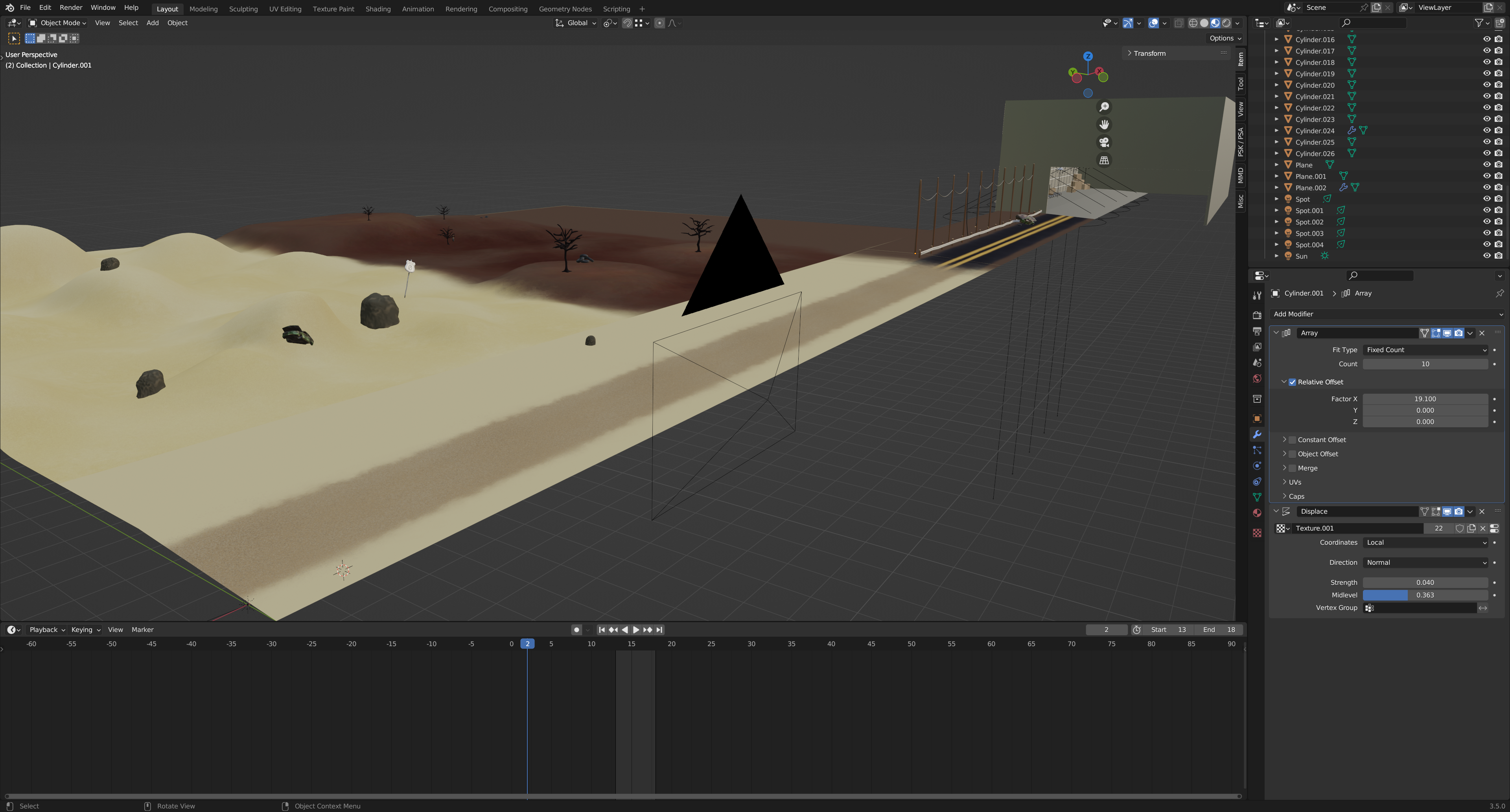This screenshot has height=812, width=1510.
Task: Switch to the Shading workspace tab
Action: point(377,9)
